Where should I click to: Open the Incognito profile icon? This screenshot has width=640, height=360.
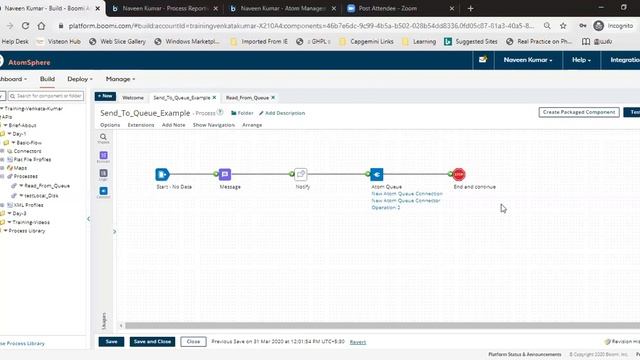pos(598,26)
